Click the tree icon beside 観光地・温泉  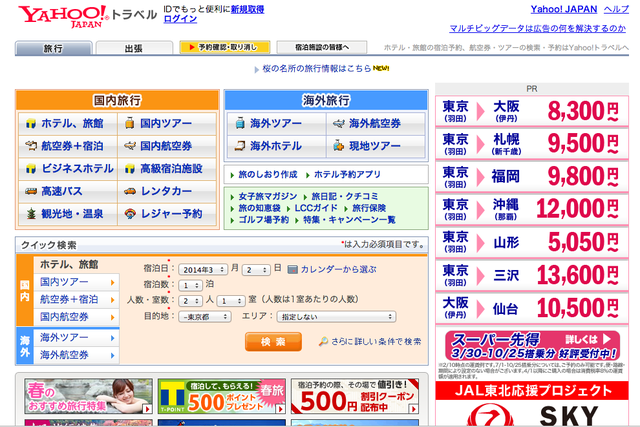click(31, 214)
